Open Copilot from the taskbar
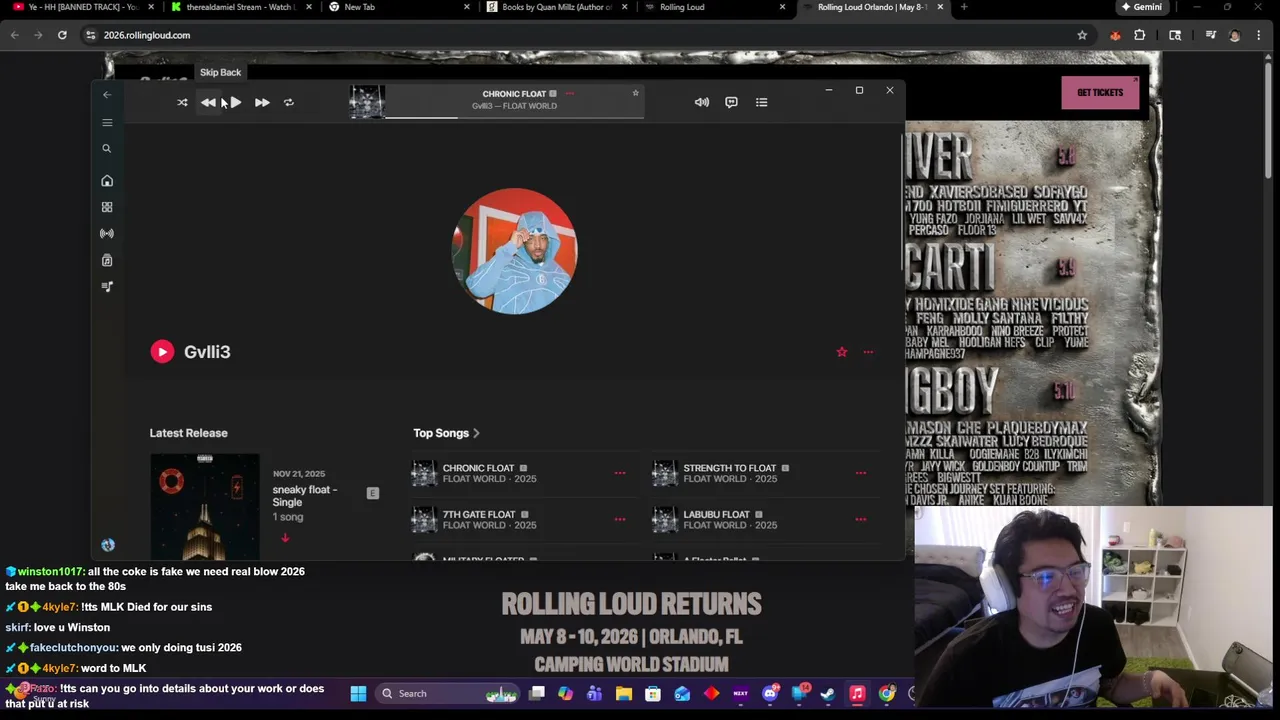The width and height of the screenshot is (1280, 720). pyautogui.click(x=565, y=693)
